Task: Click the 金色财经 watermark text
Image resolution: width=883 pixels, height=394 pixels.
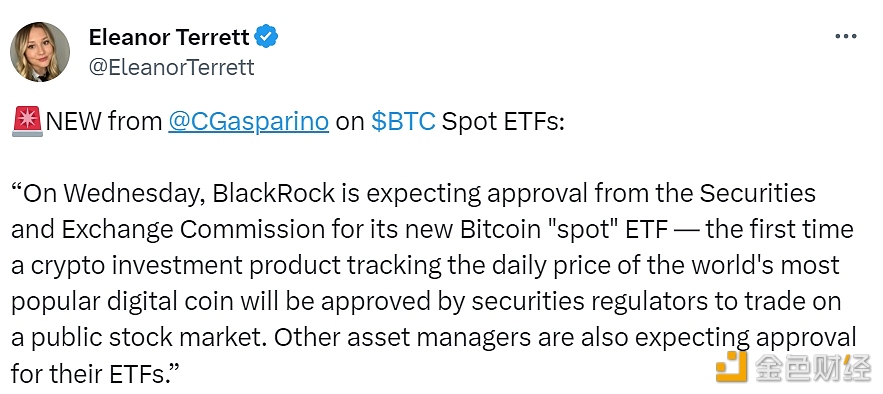Action: click(x=813, y=368)
